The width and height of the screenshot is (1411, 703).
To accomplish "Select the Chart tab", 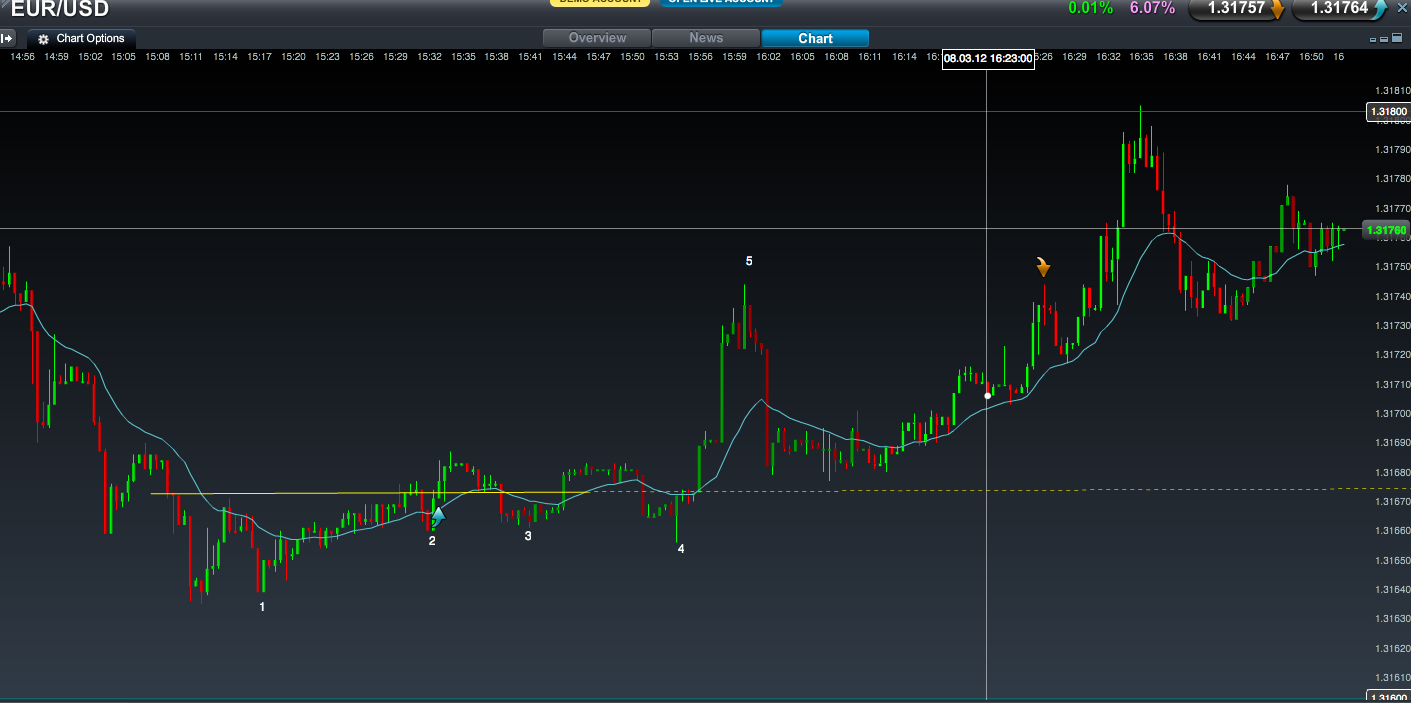I will (815, 38).
